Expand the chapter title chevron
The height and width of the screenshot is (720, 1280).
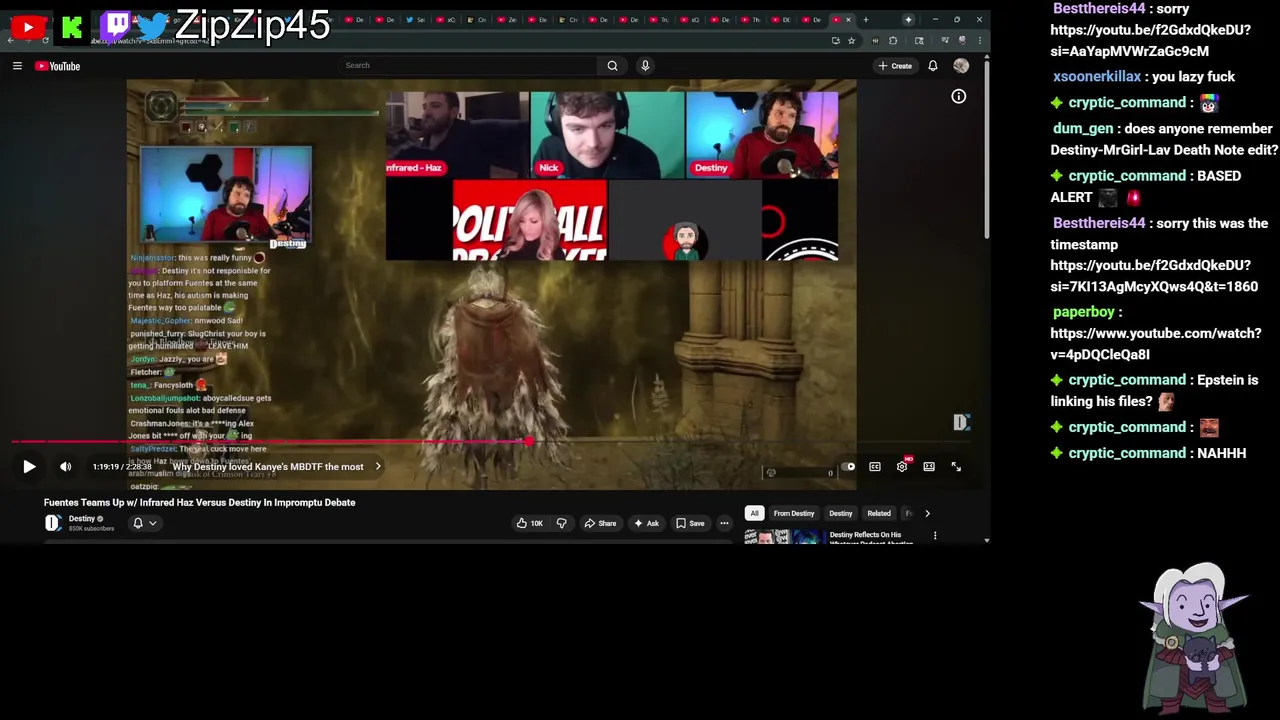coord(378,466)
